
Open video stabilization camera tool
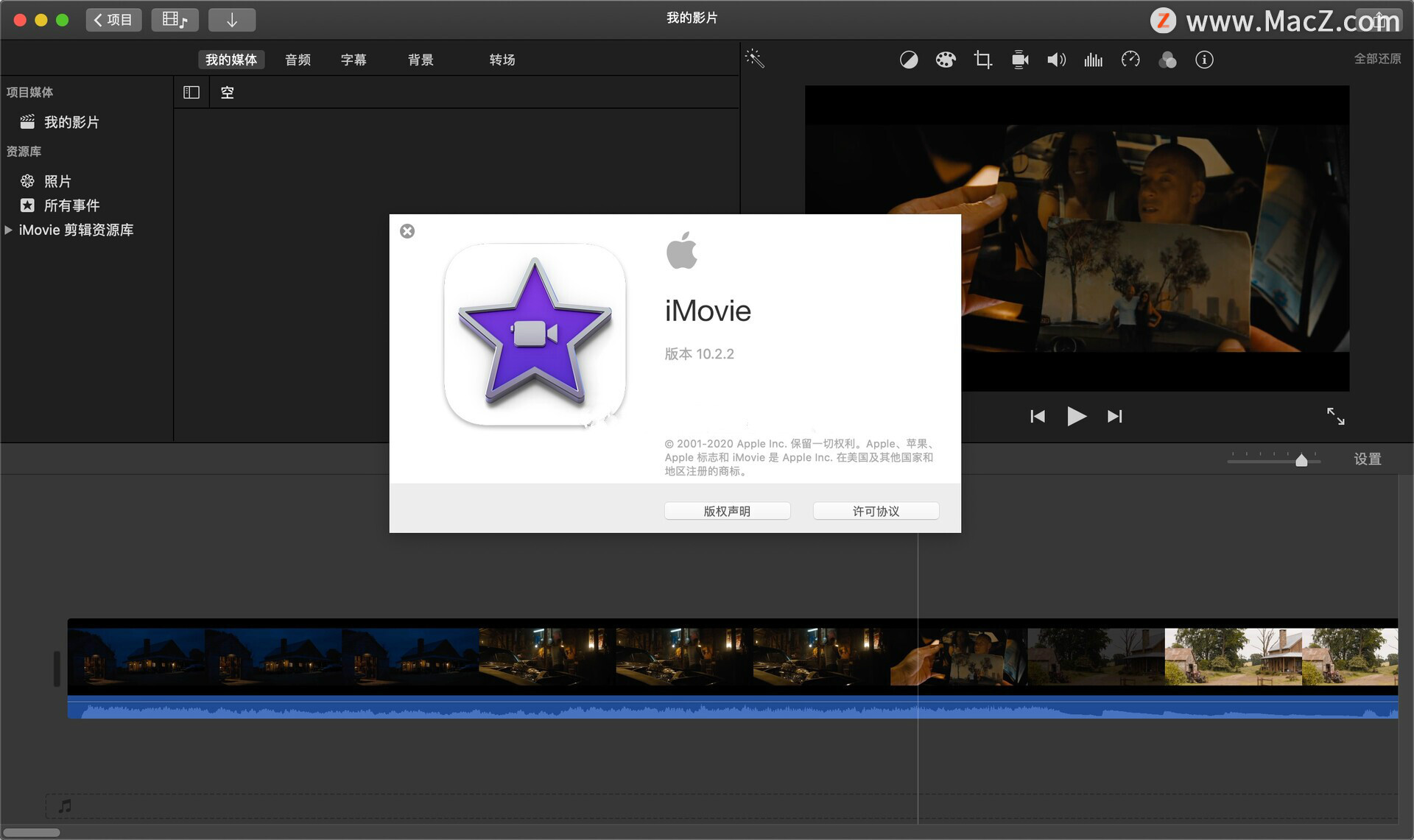[x=1020, y=60]
